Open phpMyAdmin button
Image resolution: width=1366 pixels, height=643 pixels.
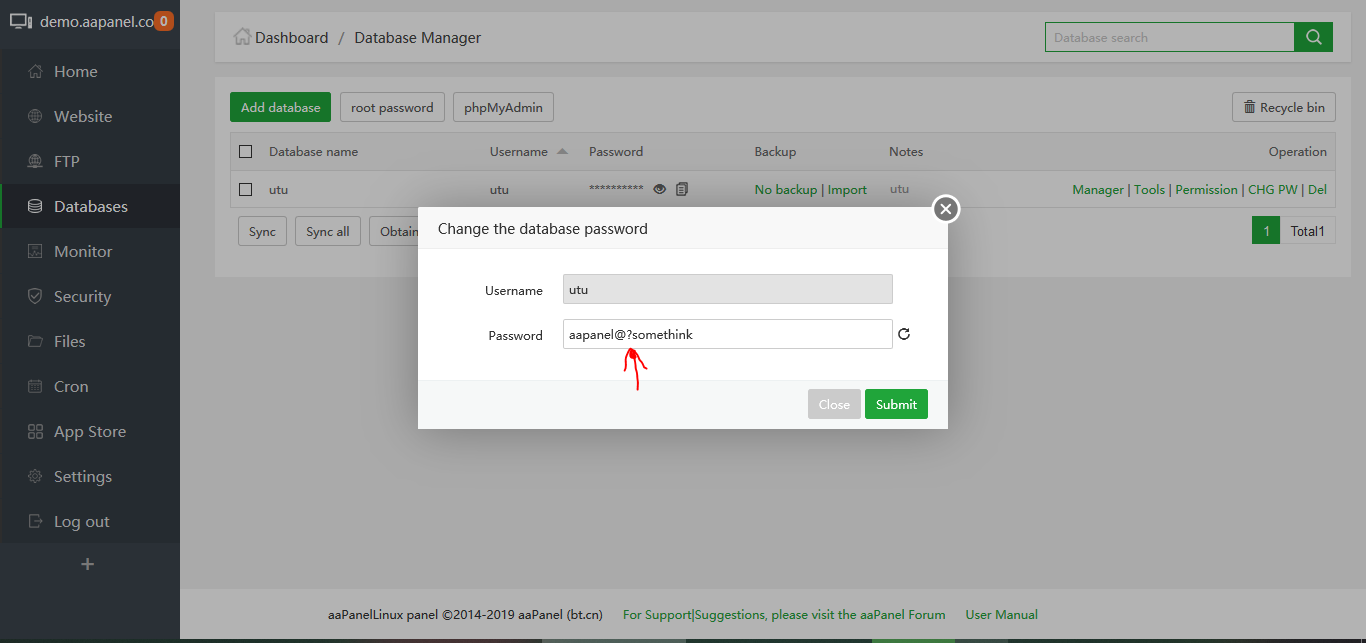[x=504, y=107]
